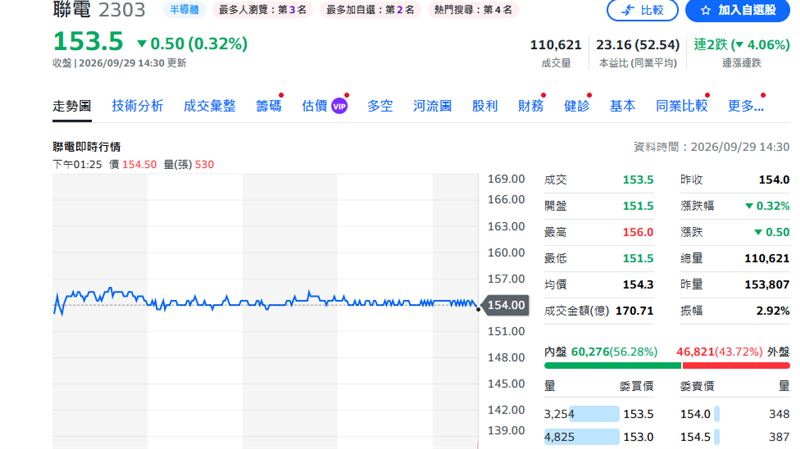This screenshot has height=449, width=800.
Task: Click the 0.50 (0.32%) change value
Action: [x=192, y=44]
